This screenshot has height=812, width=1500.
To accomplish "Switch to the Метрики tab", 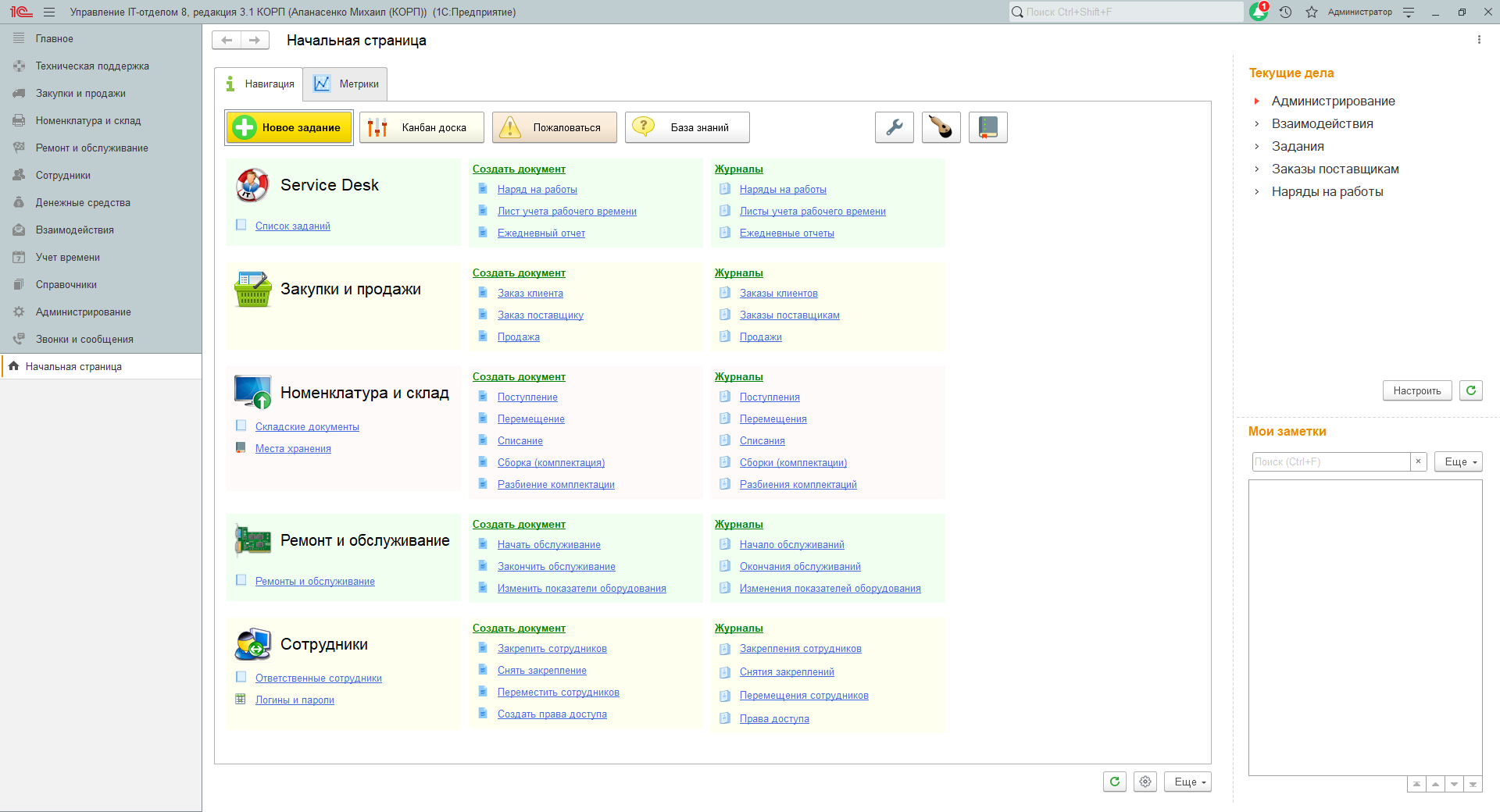I will [x=345, y=84].
